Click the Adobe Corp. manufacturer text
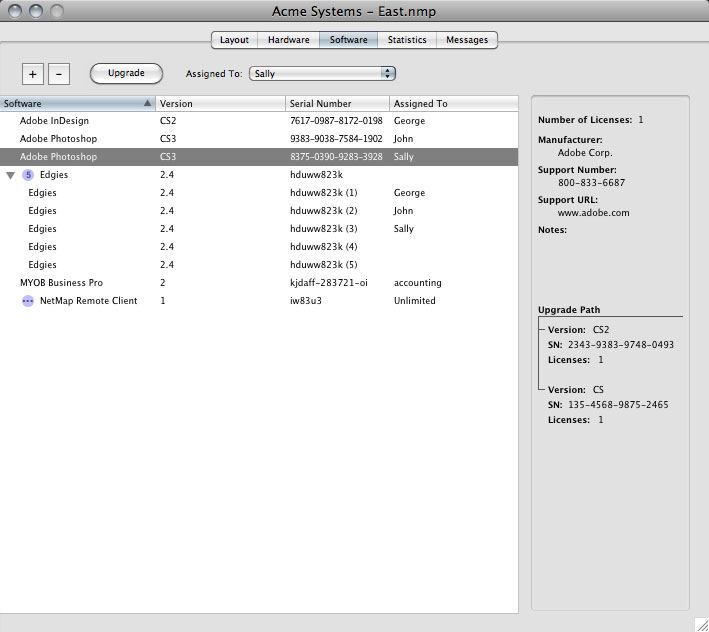Viewport: 709px width, 632px height. 585,153
